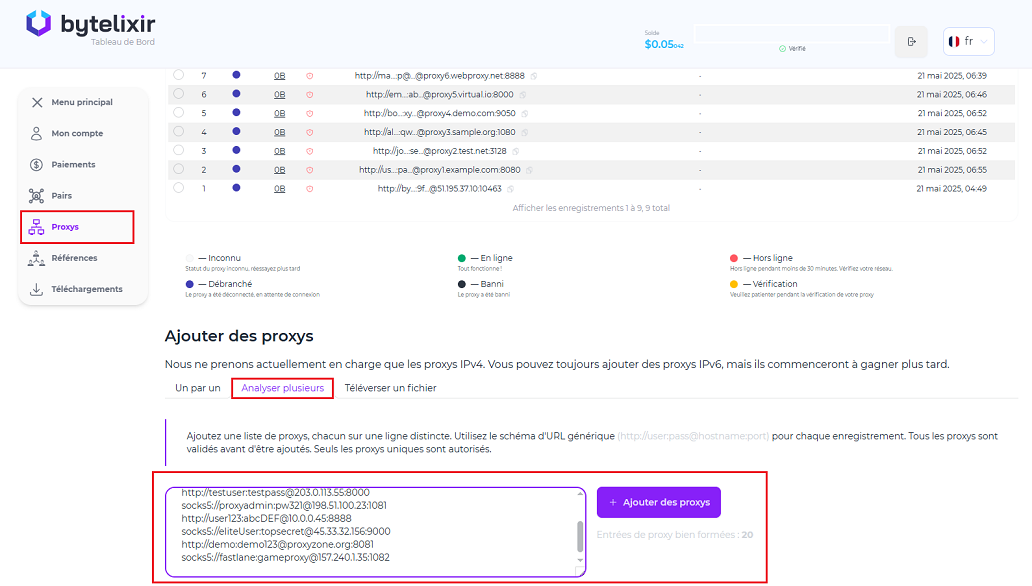Click red Hors ligne legend dot
This screenshot has width=1032, height=586.
[x=734, y=258]
